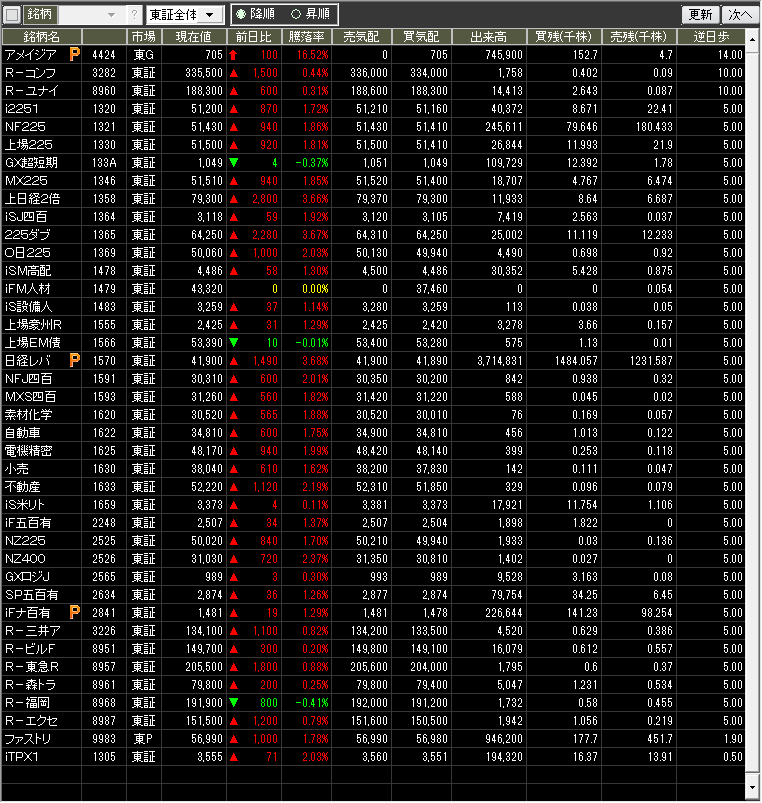Select the 降順 radio button
Image resolution: width=762 pixels, height=803 pixels.
(x=241, y=15)
